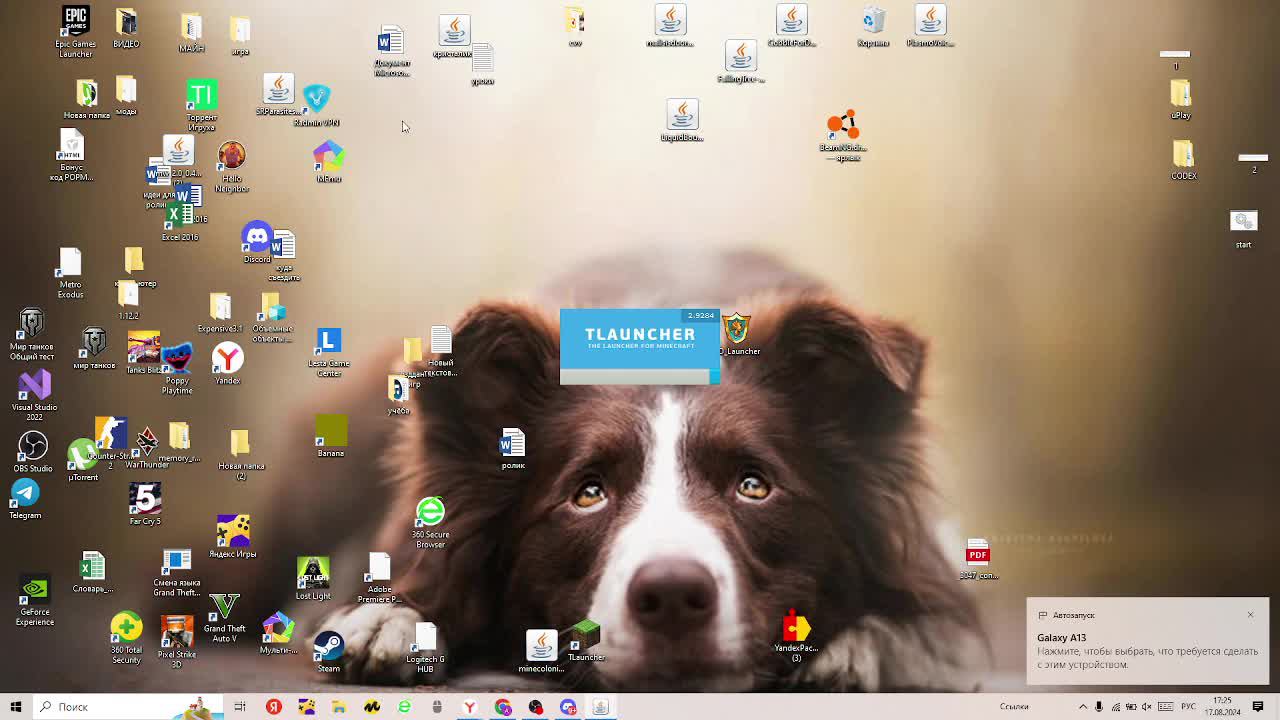
Task: Open the ролик Word document
Action: tap(512, 448)
